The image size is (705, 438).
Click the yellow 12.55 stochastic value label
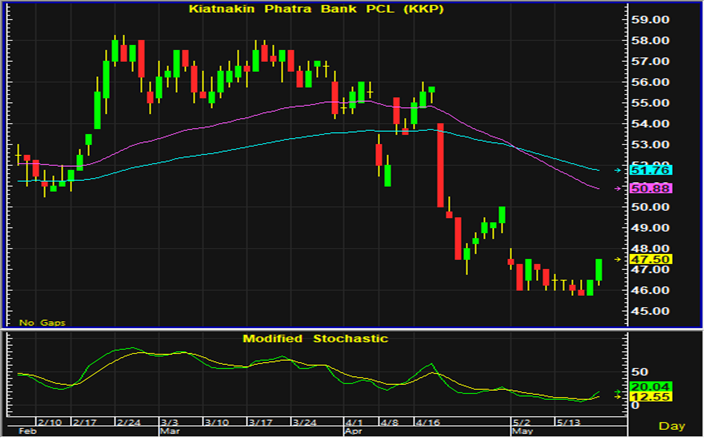[x=651, y=397]
